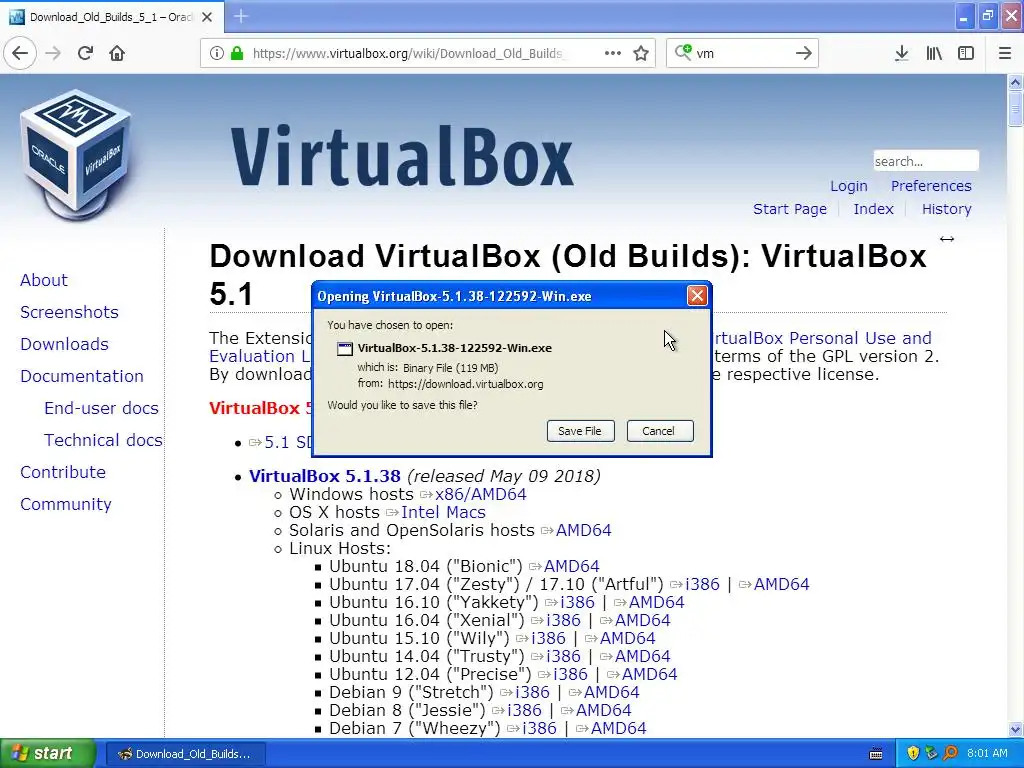The image size is (1024, 768).
Task: Open Downloads in the sidebar
Action: click(x=64, y=344)
